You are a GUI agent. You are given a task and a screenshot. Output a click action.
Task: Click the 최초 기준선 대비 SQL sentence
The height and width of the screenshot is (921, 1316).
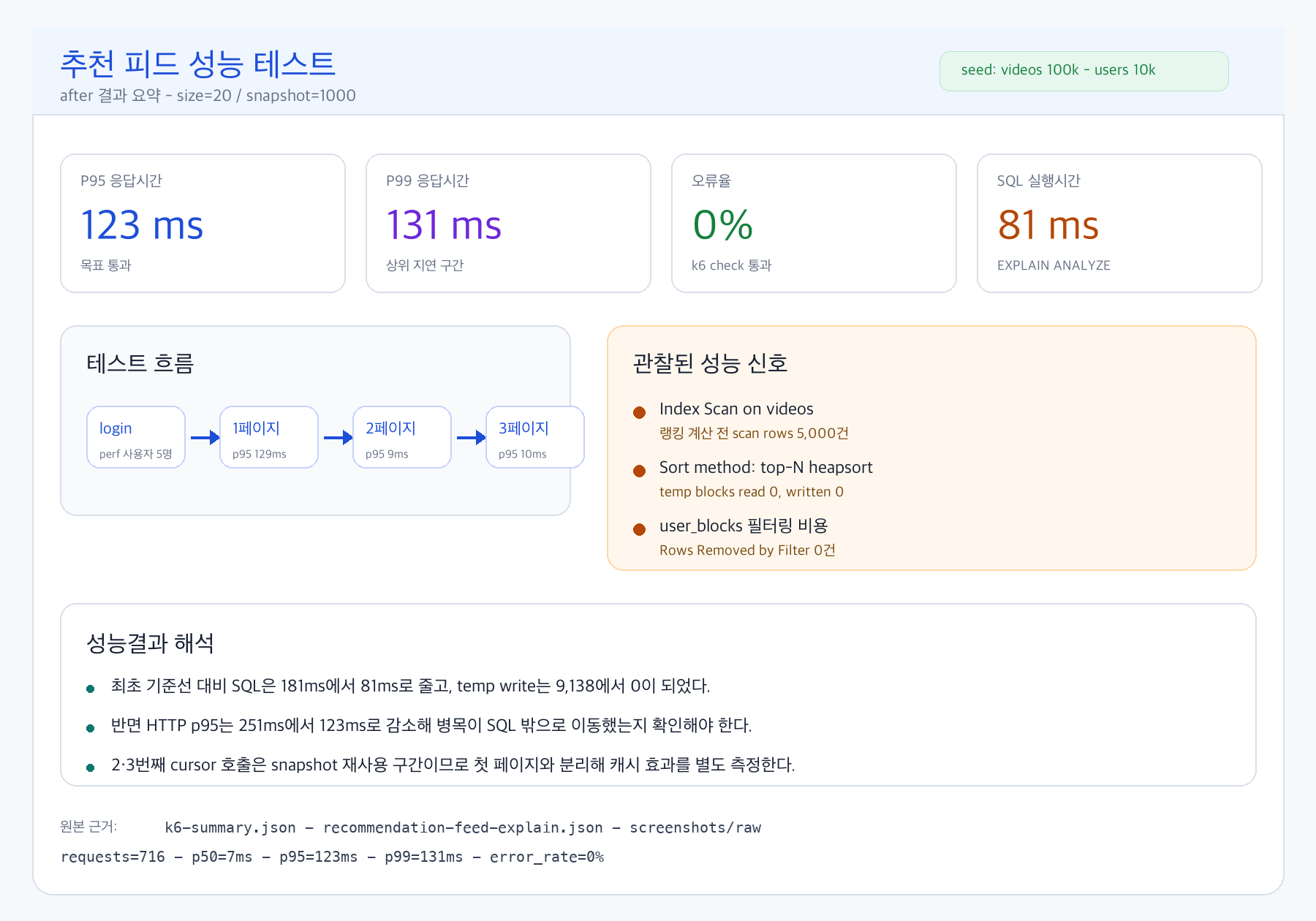point(410,686)
